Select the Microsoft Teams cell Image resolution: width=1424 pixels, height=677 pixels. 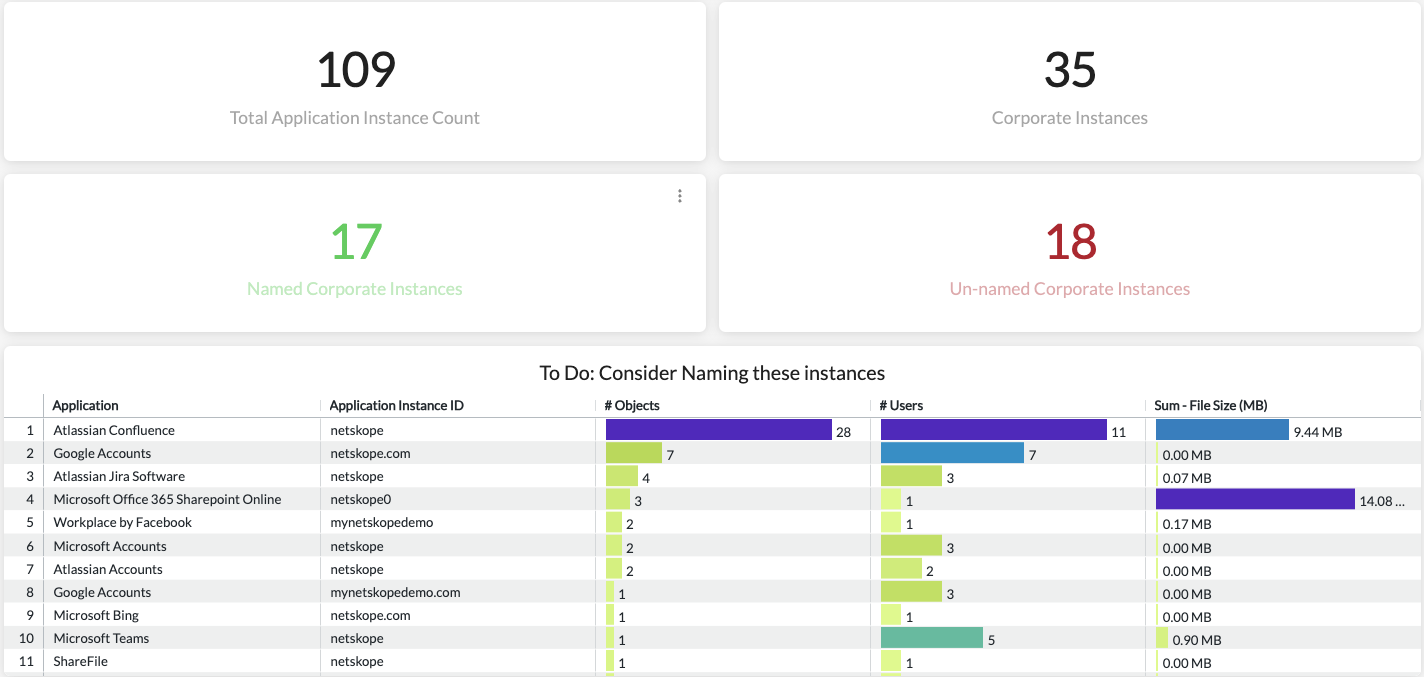pos(101,638)
